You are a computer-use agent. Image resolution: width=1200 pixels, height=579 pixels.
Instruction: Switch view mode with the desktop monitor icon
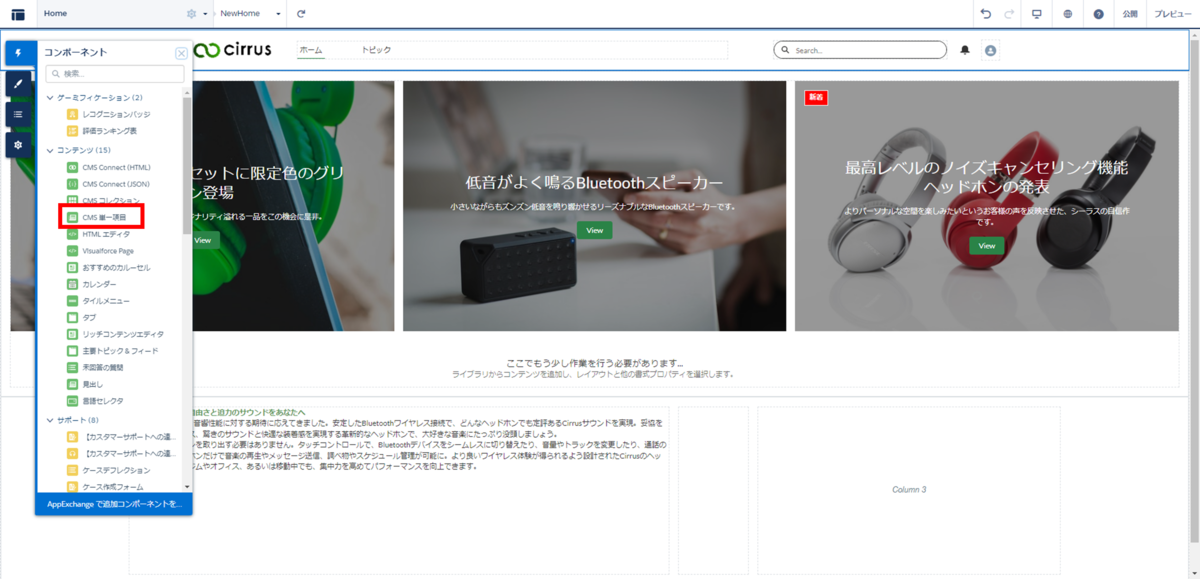click(1037, 14)
